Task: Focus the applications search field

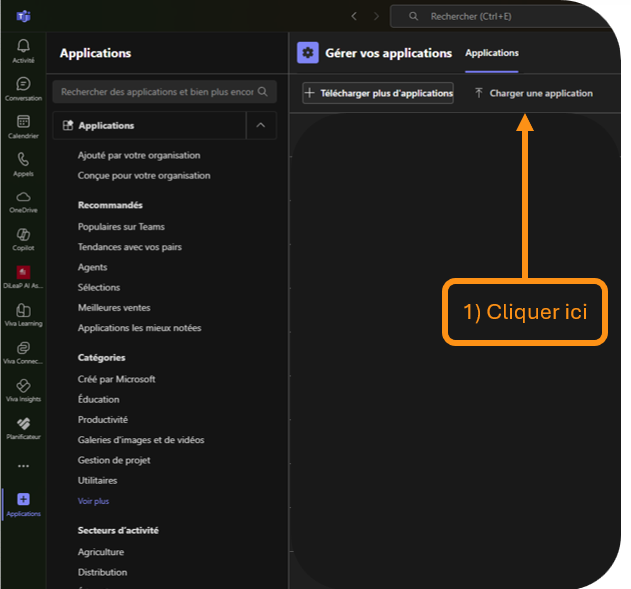Action: click(157, 92)
